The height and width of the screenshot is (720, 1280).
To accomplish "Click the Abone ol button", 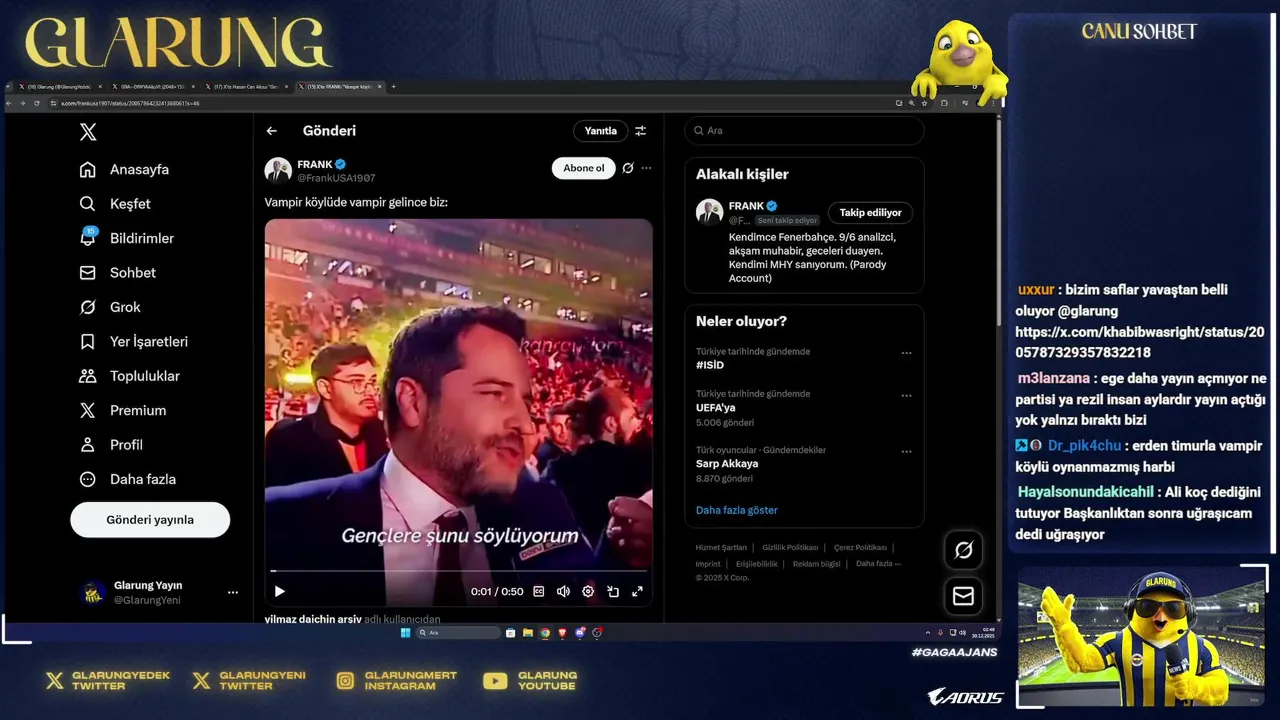I will coord(584,168).
